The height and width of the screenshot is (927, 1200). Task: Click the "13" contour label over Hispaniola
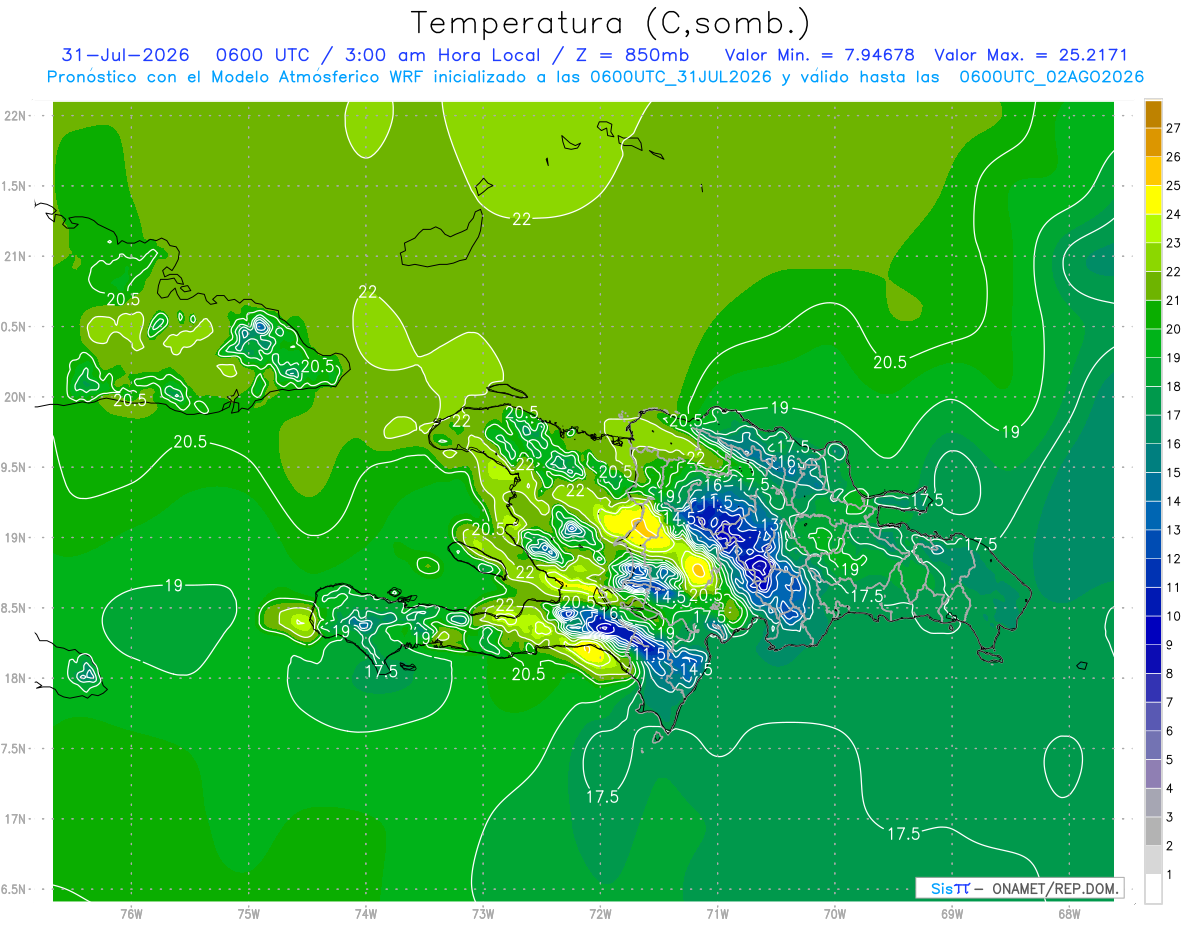click(770, 524)
